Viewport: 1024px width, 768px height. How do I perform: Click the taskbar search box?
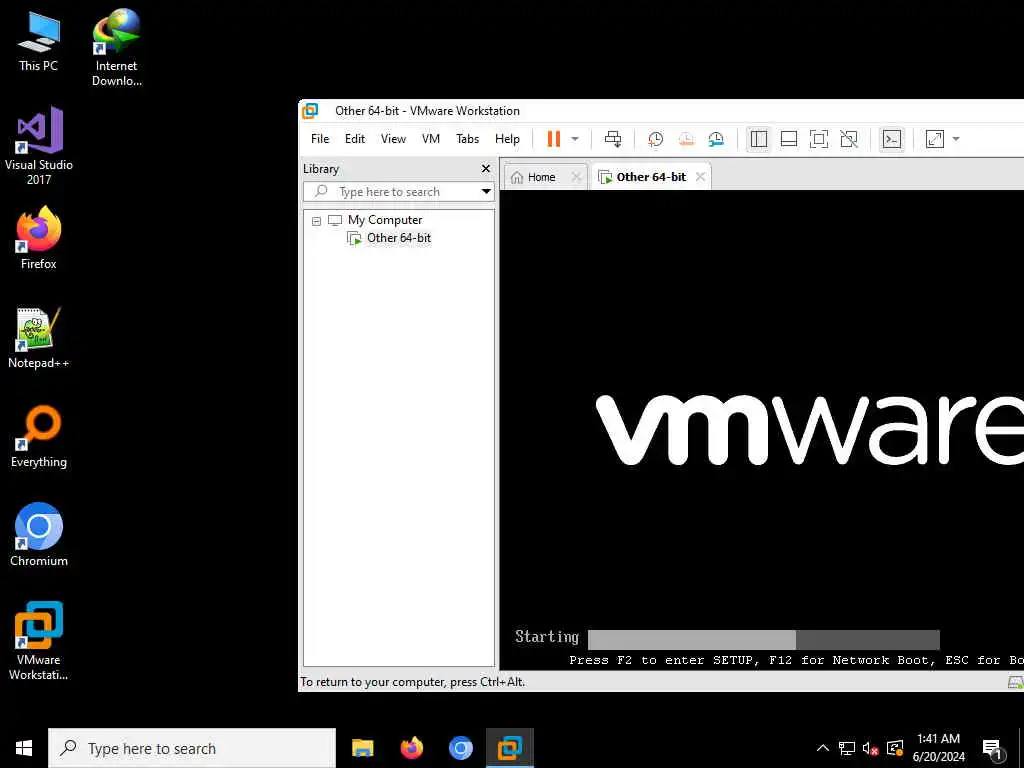tap(192, 748)
